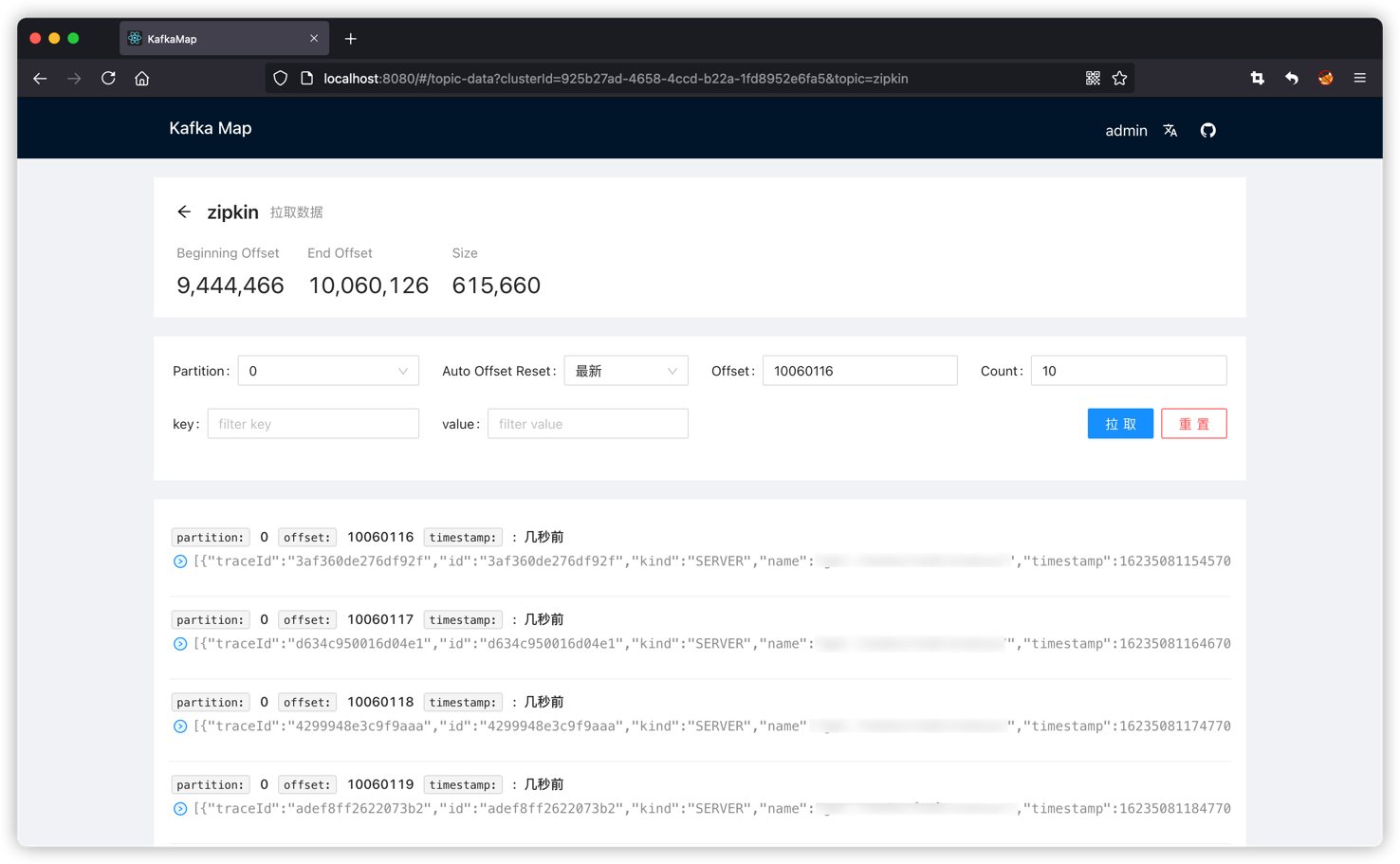Open the Auto Offset Reset dropdown showing 最新
The image size is (1400, 864).
[x=625, y=370]
